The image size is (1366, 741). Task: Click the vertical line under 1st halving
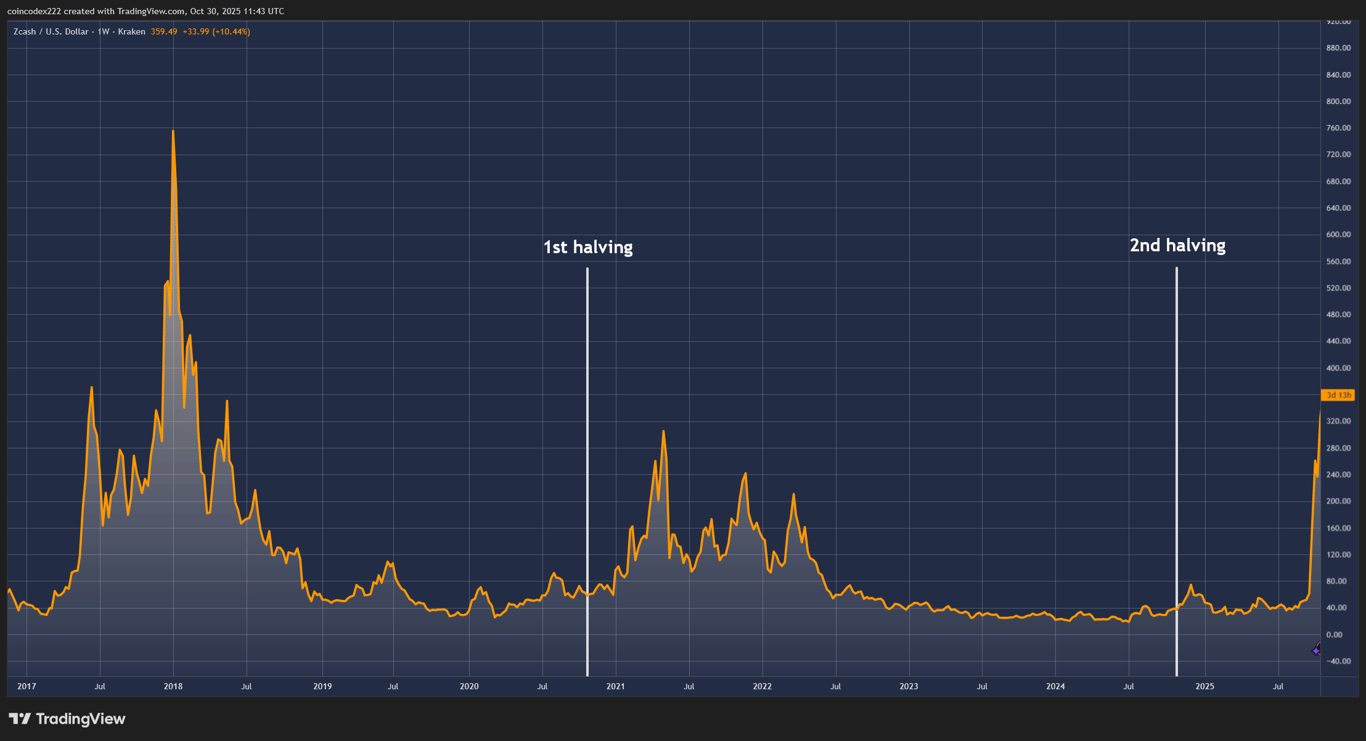click(587, 470)
